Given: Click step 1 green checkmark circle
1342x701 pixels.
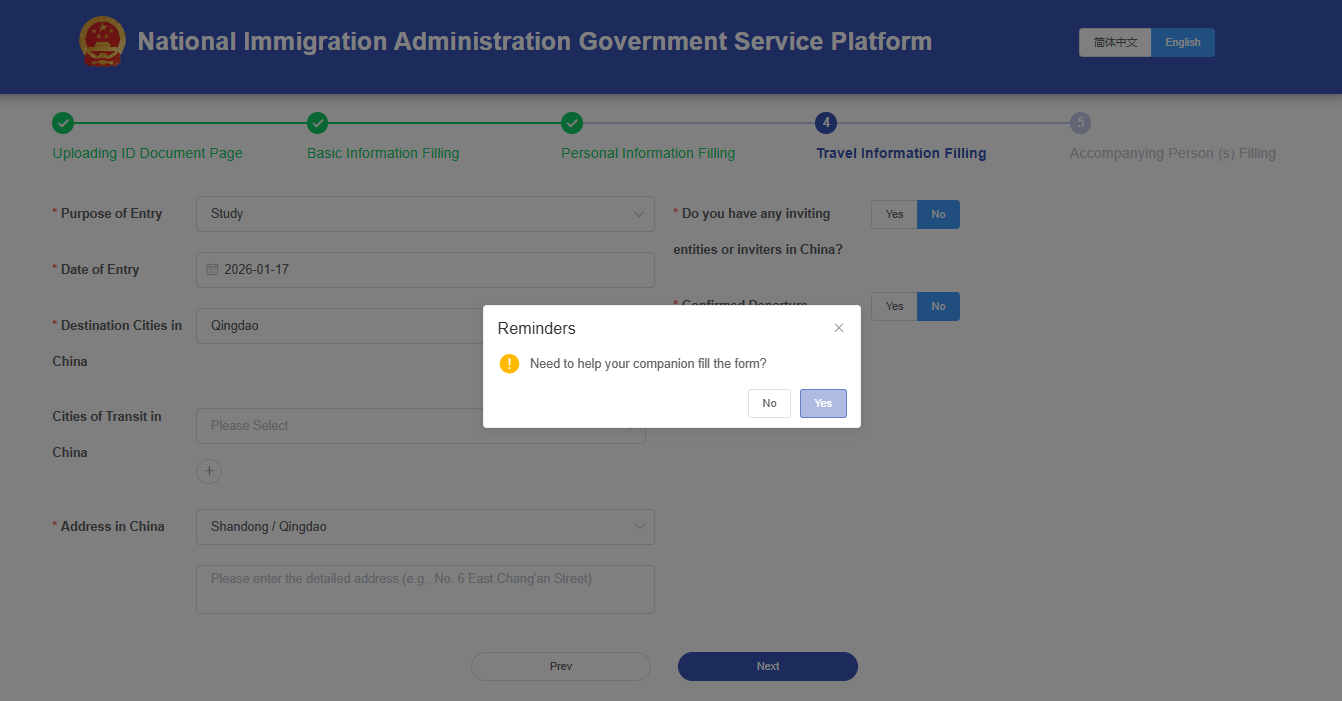Looking at the screenshot, I should click(x=63, y=123).
